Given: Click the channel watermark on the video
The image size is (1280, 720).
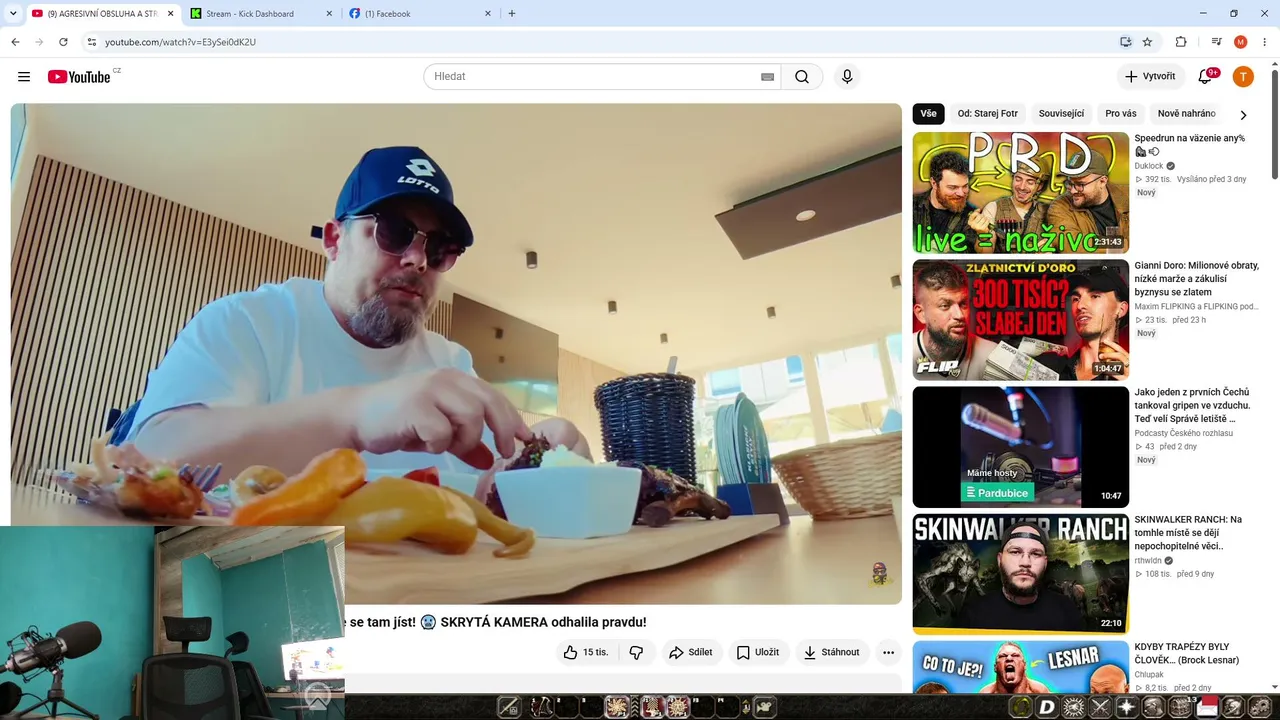Looking at the screenshot, I should [880, 574].
